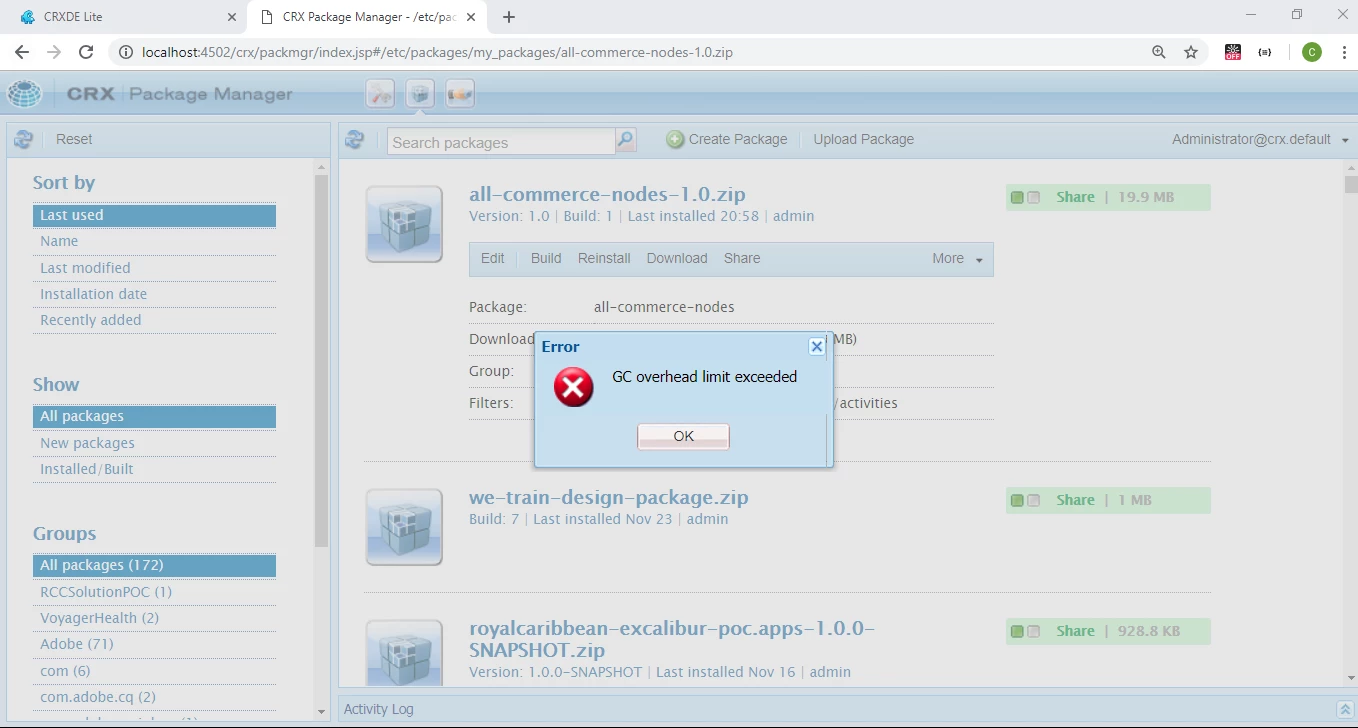The image size is (1358, 728).
Task: Click the CRX globe logo icon
Action: 25,94
